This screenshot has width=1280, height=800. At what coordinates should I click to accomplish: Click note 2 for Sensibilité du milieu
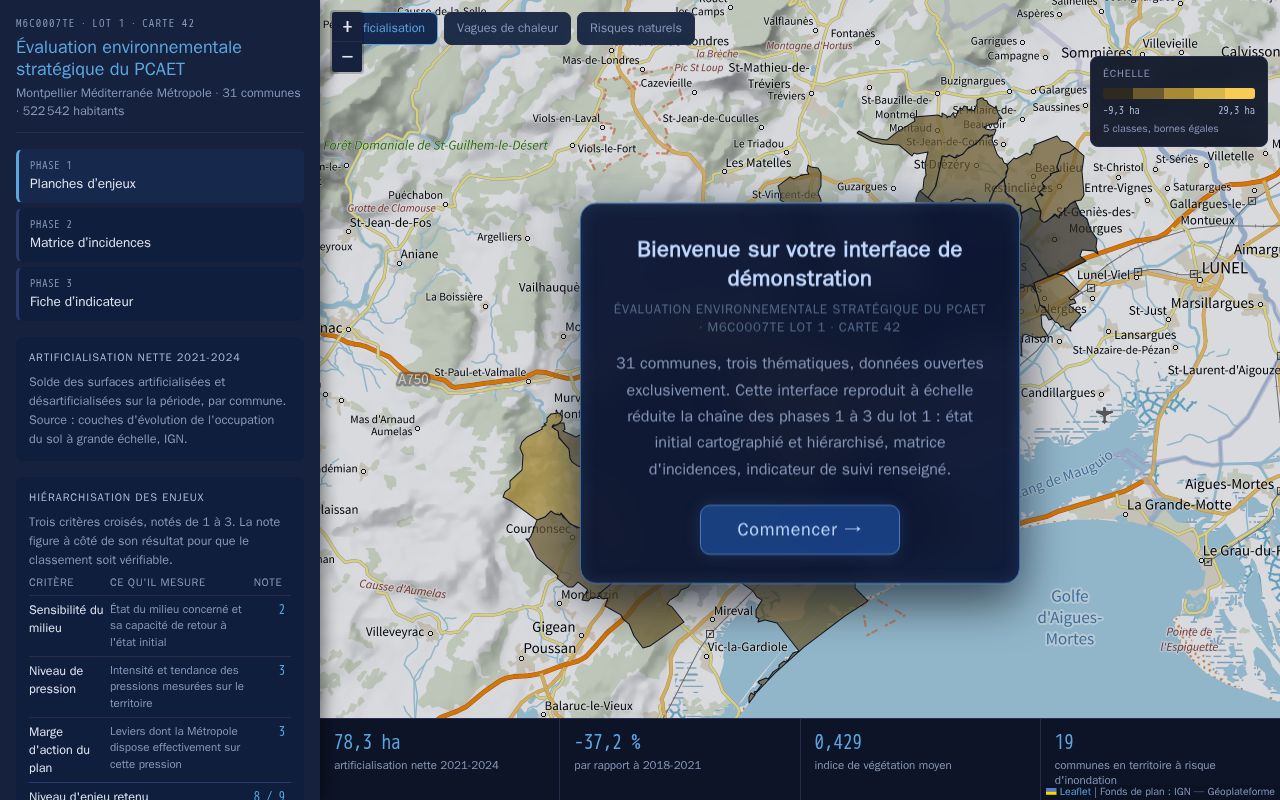point(281,610)
